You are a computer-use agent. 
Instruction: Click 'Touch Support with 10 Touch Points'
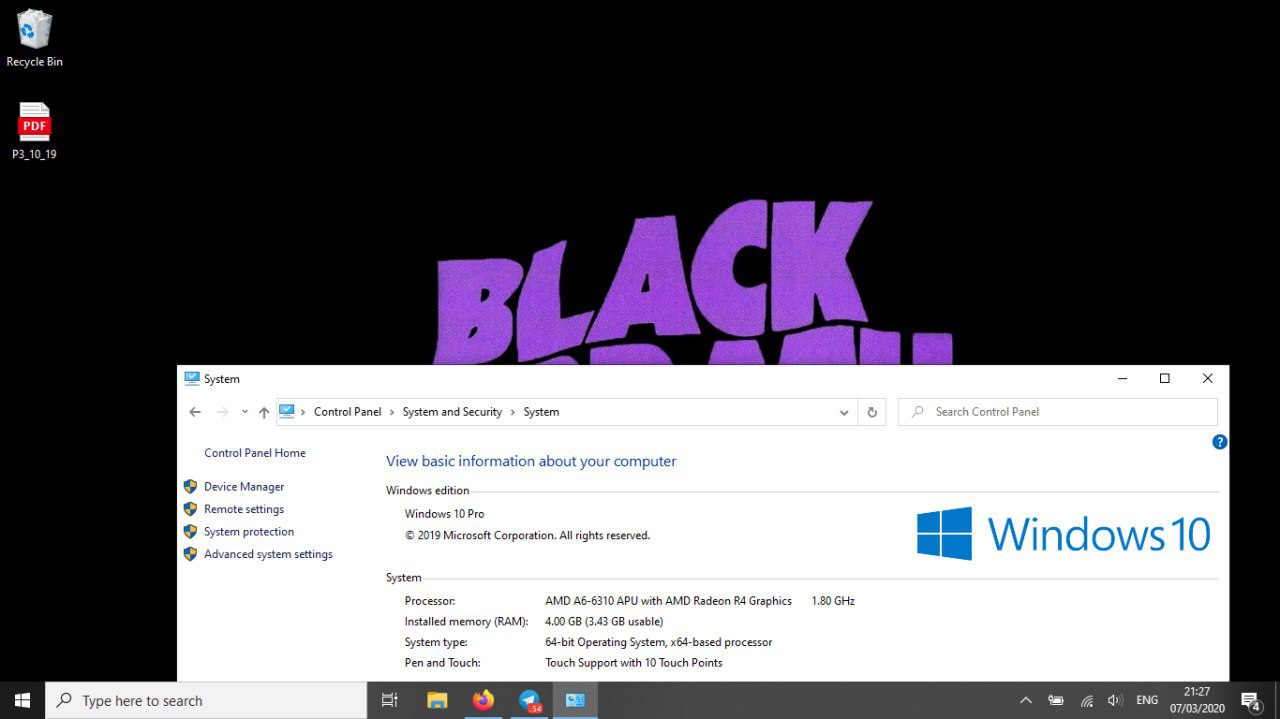tap(633, 663)
